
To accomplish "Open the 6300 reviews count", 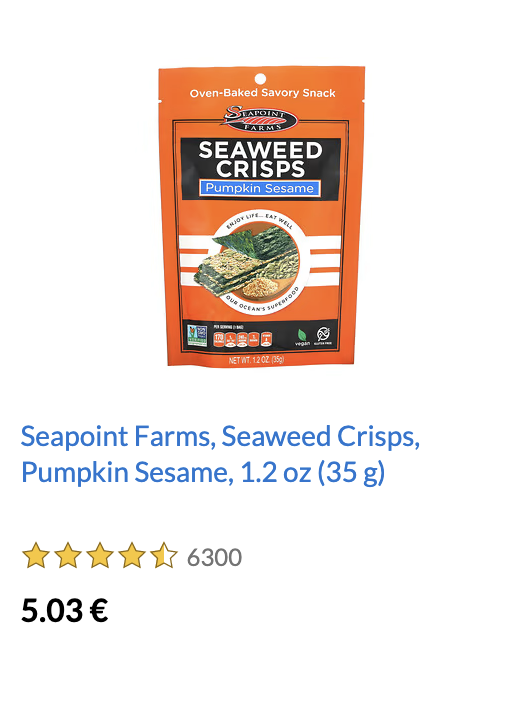I will tap(214, 557).
